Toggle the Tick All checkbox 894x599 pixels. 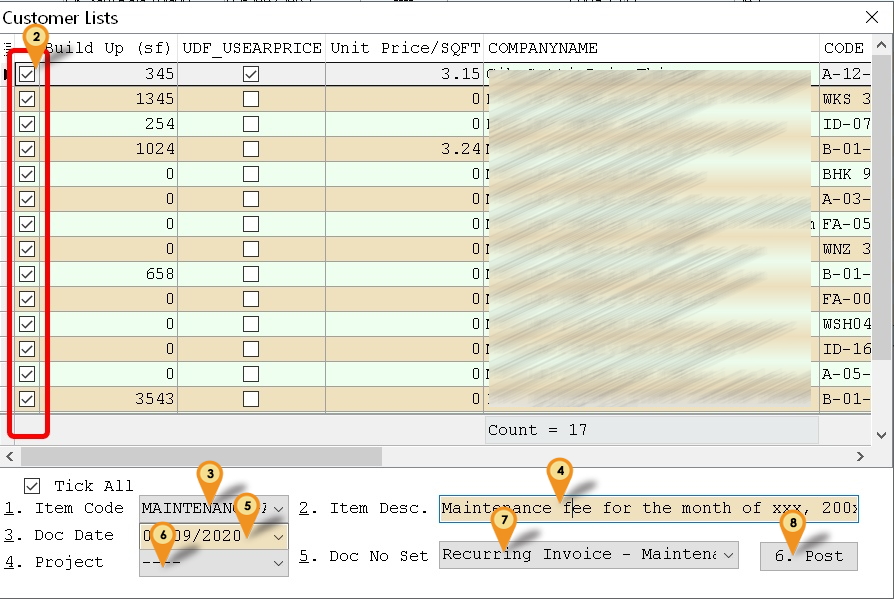[x=33, y=486]
